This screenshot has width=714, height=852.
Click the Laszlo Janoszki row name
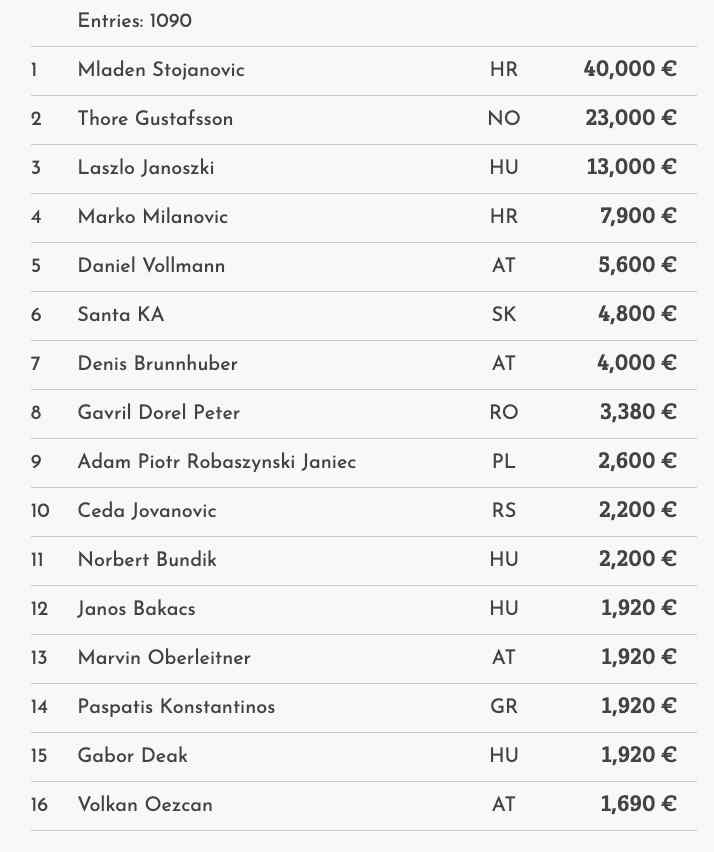tap(146, 168)
